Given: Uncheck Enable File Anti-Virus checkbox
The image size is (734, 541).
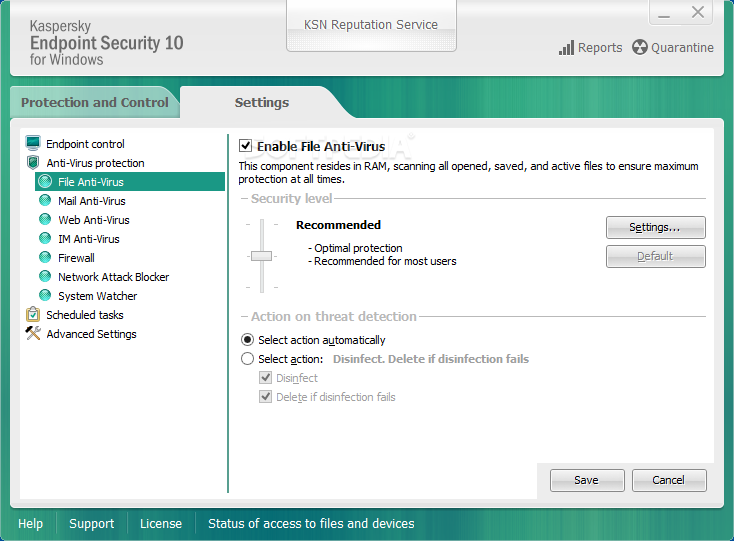Looking at the screenshot, I should [x=245, y=146].
